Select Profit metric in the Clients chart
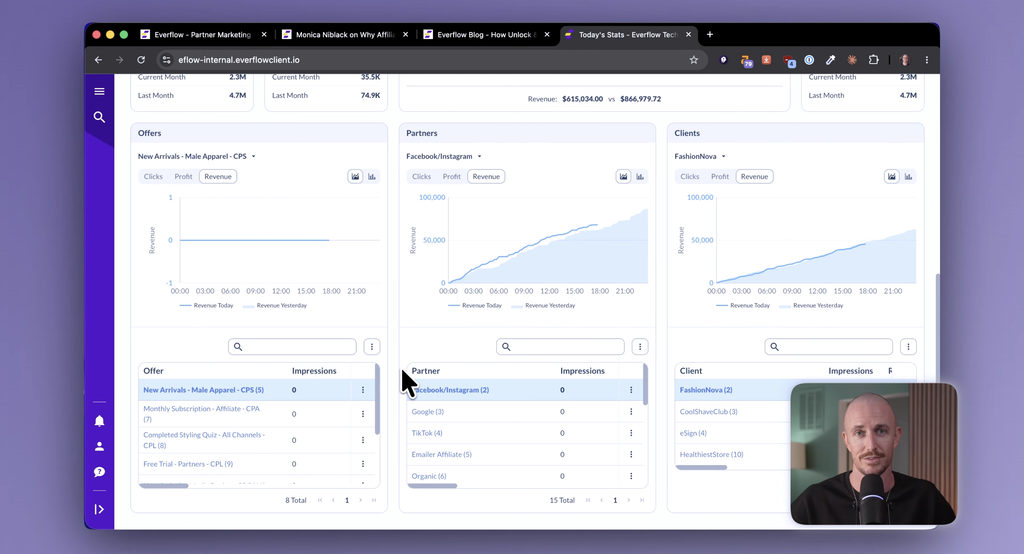This screenshot has height=554, width=1024. coord(720,176)
